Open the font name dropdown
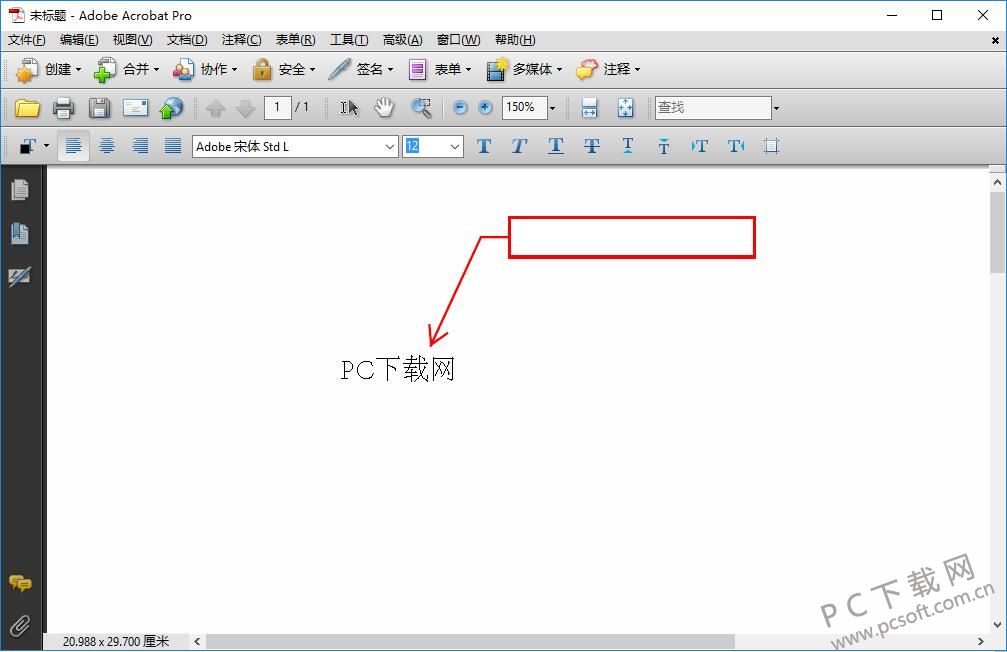The image size is (1007, 652). (x=389, y=147)
